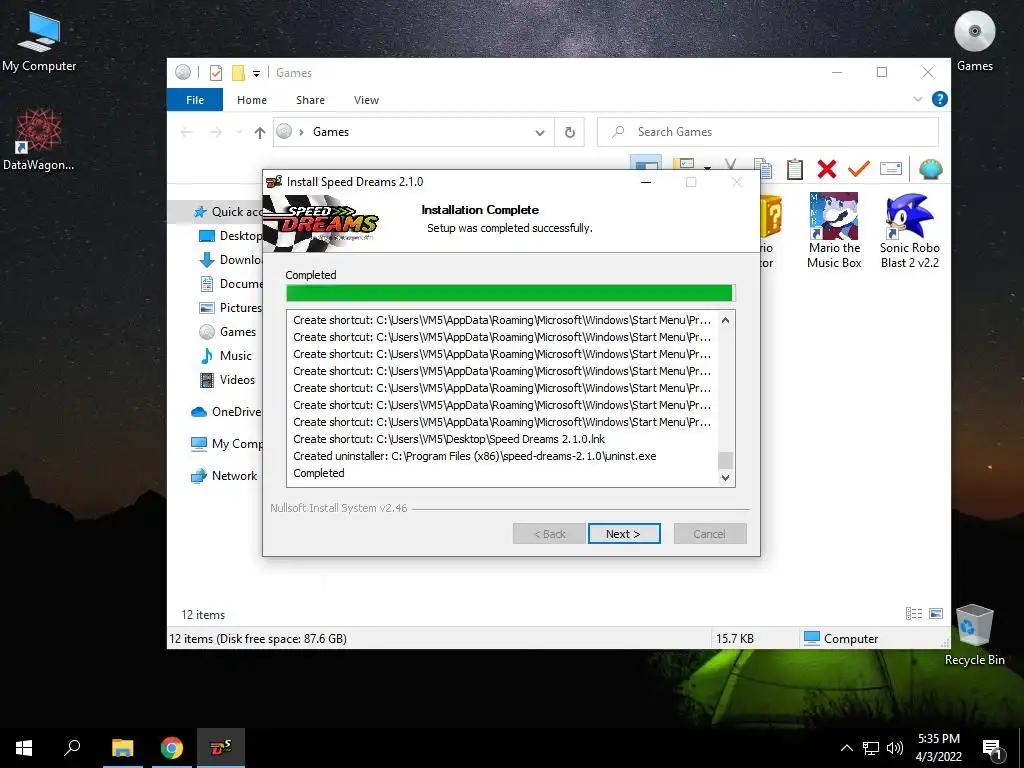Expand the Explorer ribbon chevron
The image size is (1024, 768).
click(918, 99)
